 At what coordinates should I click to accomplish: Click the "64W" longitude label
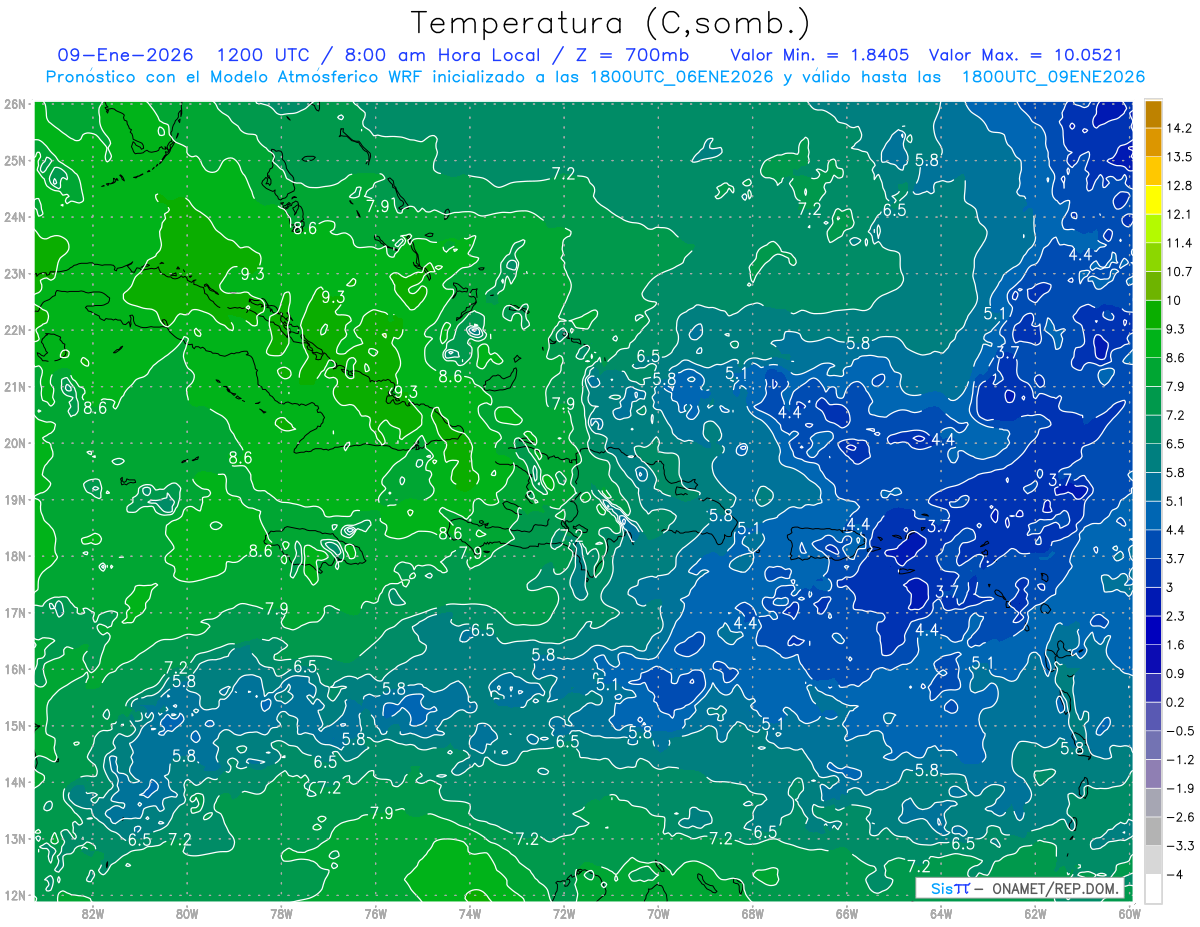[x=941, y=913]
